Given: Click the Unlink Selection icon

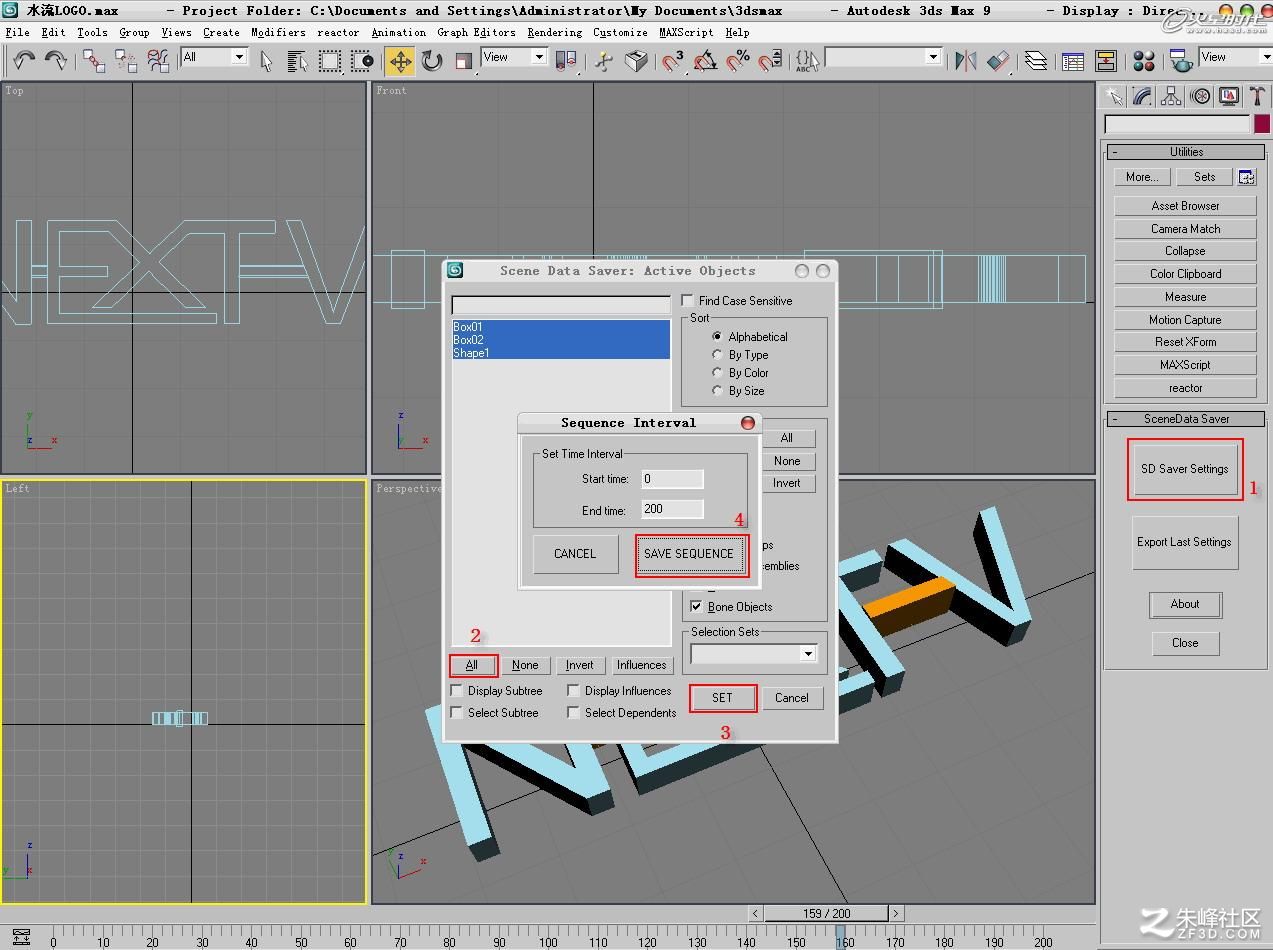Looking at the screenshot, I should tap(126, 61).
